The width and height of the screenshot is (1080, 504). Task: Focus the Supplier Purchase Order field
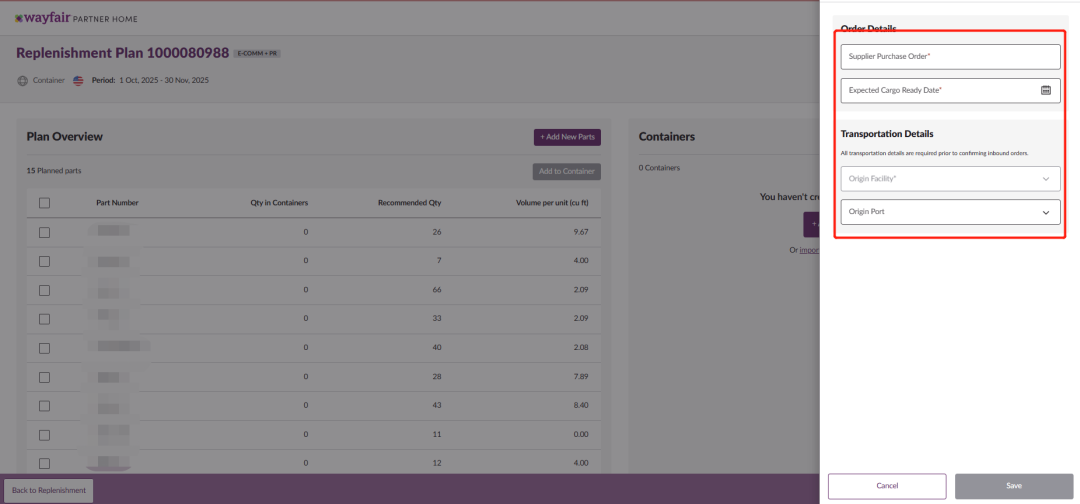(950, 57)
